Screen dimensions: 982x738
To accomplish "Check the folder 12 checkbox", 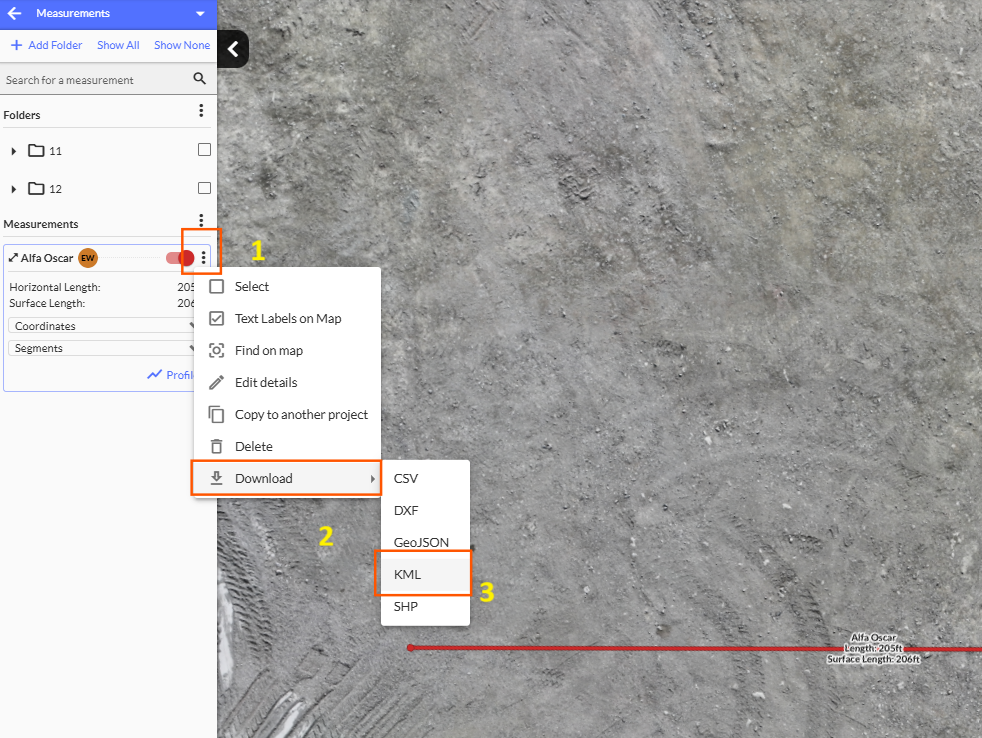I will click(x=204, y=188).
